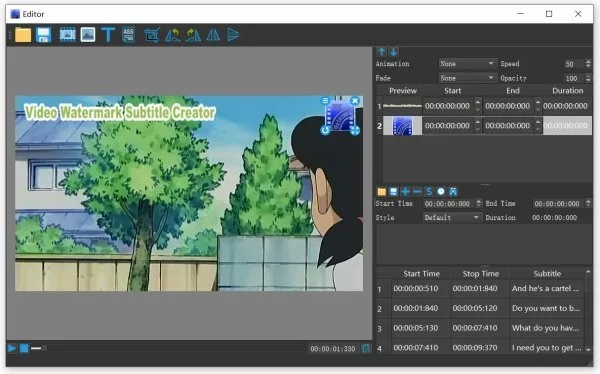Open a subtitle file with the folder icon in the subtitle toolbar
The width and height of the screenshot is (600, 374).
(382, 191)
